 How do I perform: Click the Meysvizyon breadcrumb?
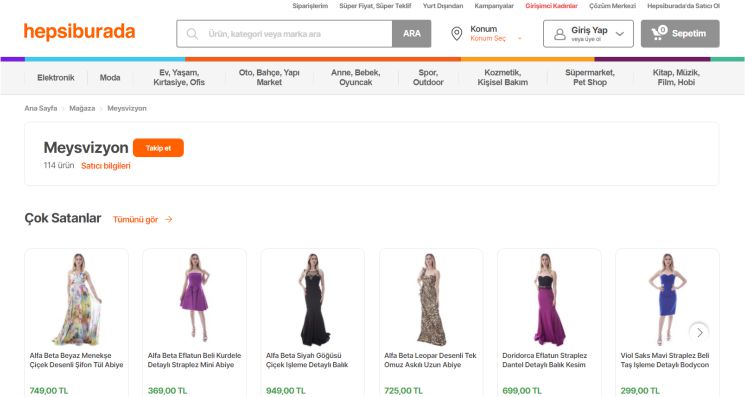tap(127, 108)
